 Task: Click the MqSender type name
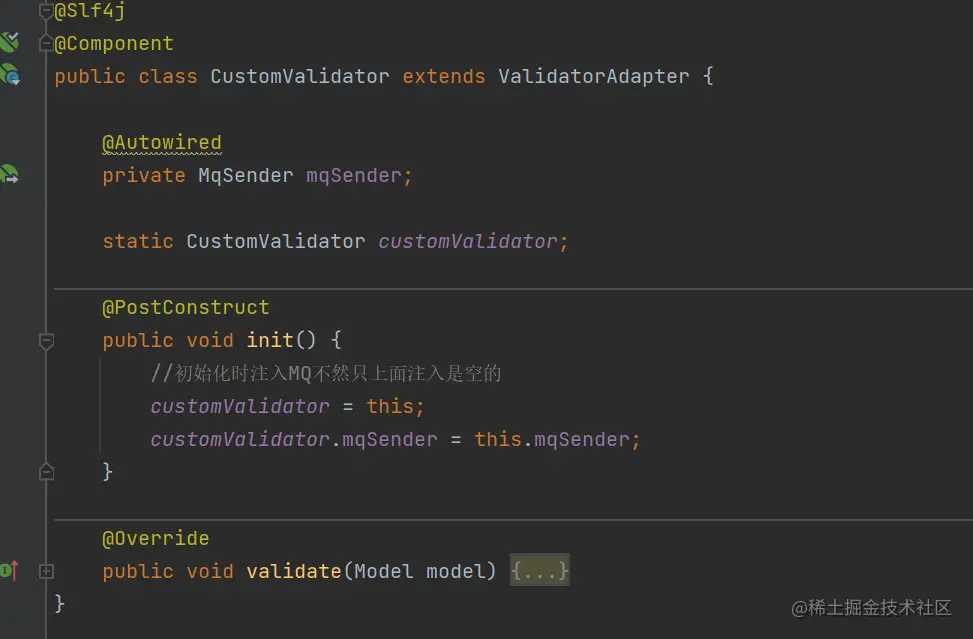(x=246, y=176)
